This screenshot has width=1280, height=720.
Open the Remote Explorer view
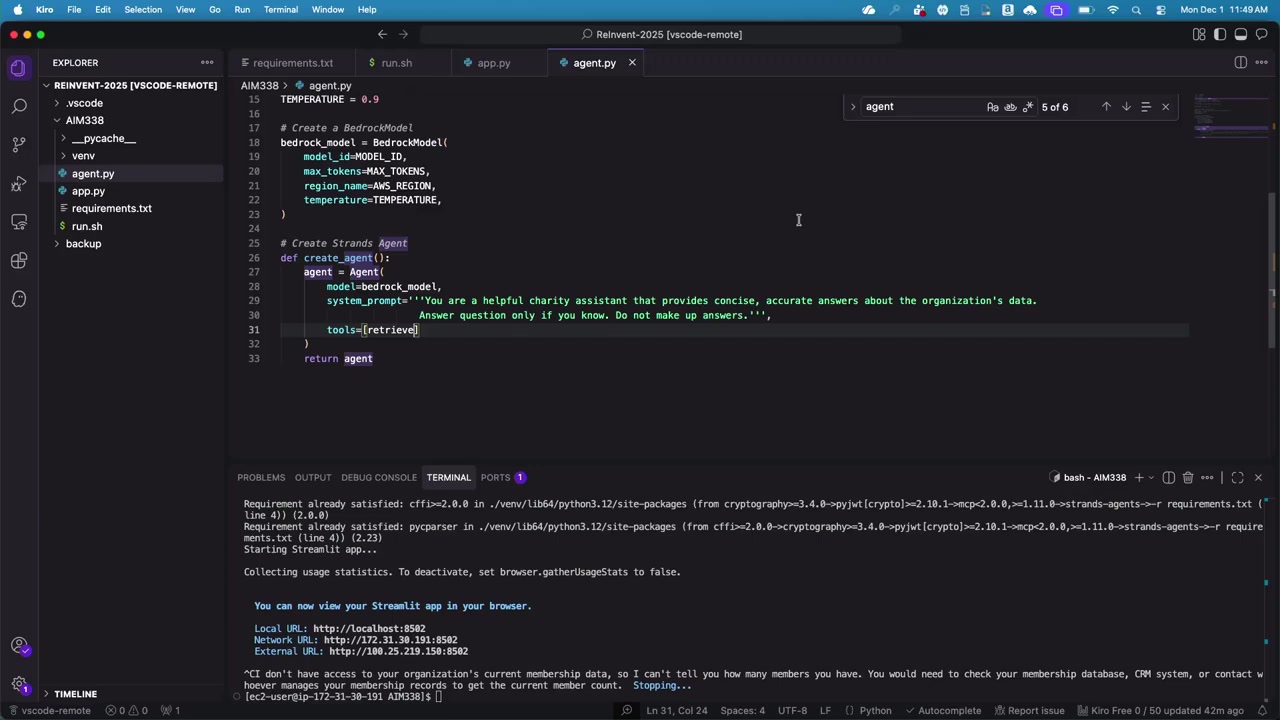(19, 222)
